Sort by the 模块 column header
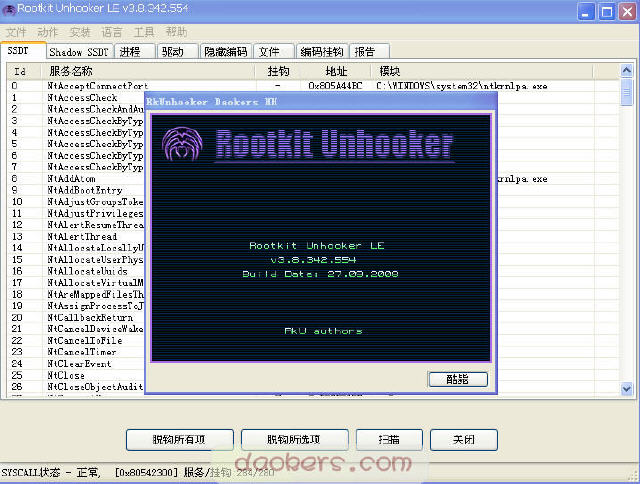 pyautogui.click(x=482, y=71)
